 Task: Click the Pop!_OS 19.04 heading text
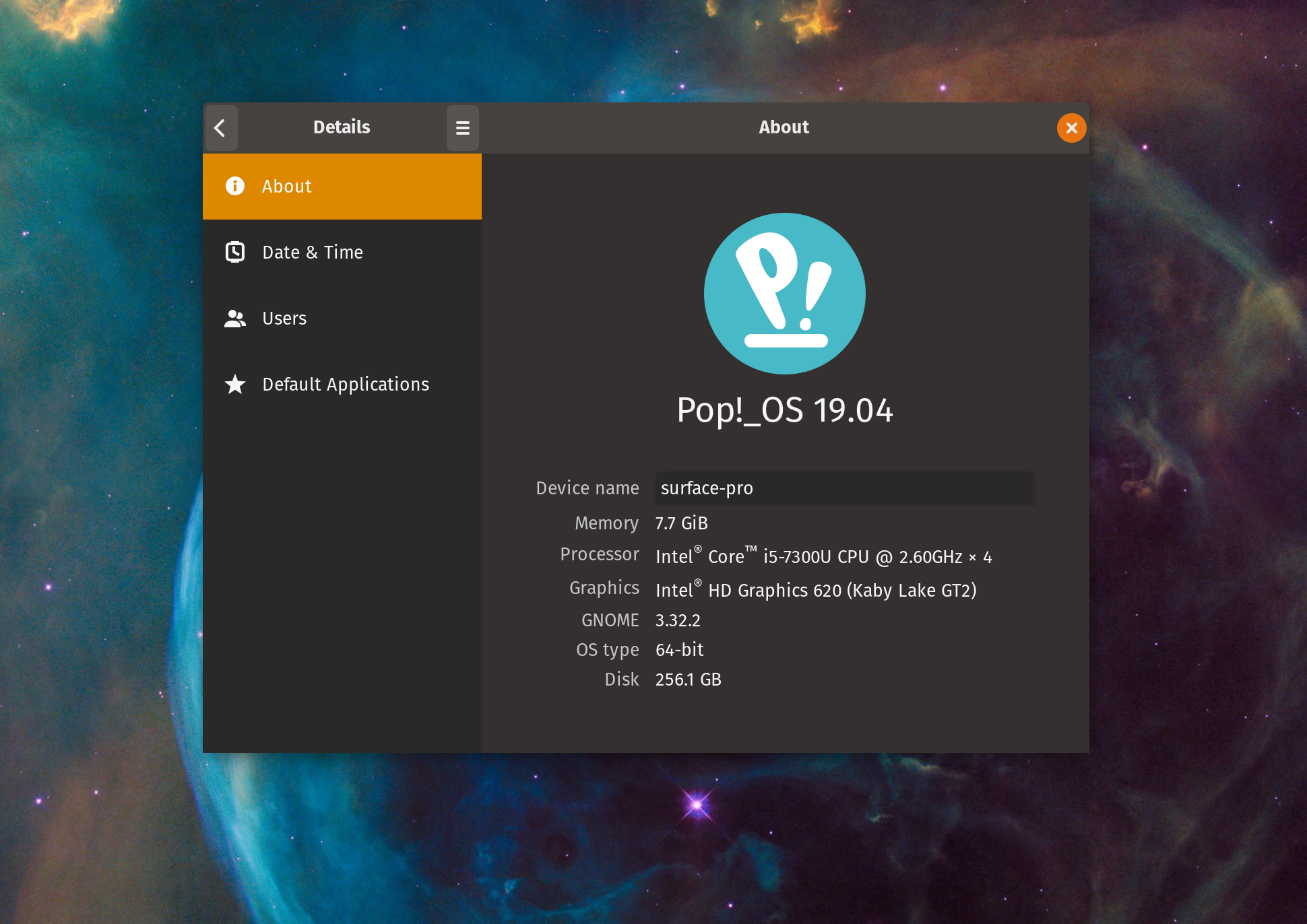(784, 410)
